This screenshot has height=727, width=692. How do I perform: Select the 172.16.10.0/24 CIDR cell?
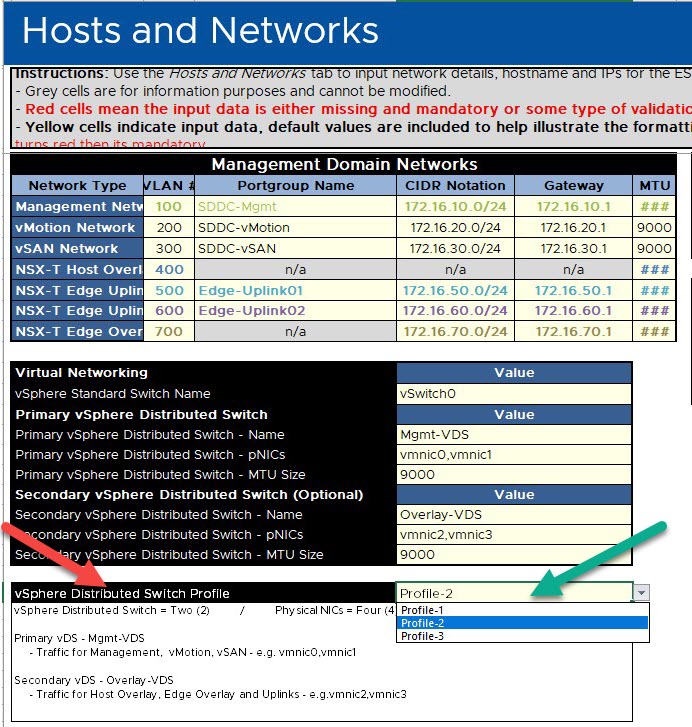coord(455,206)
